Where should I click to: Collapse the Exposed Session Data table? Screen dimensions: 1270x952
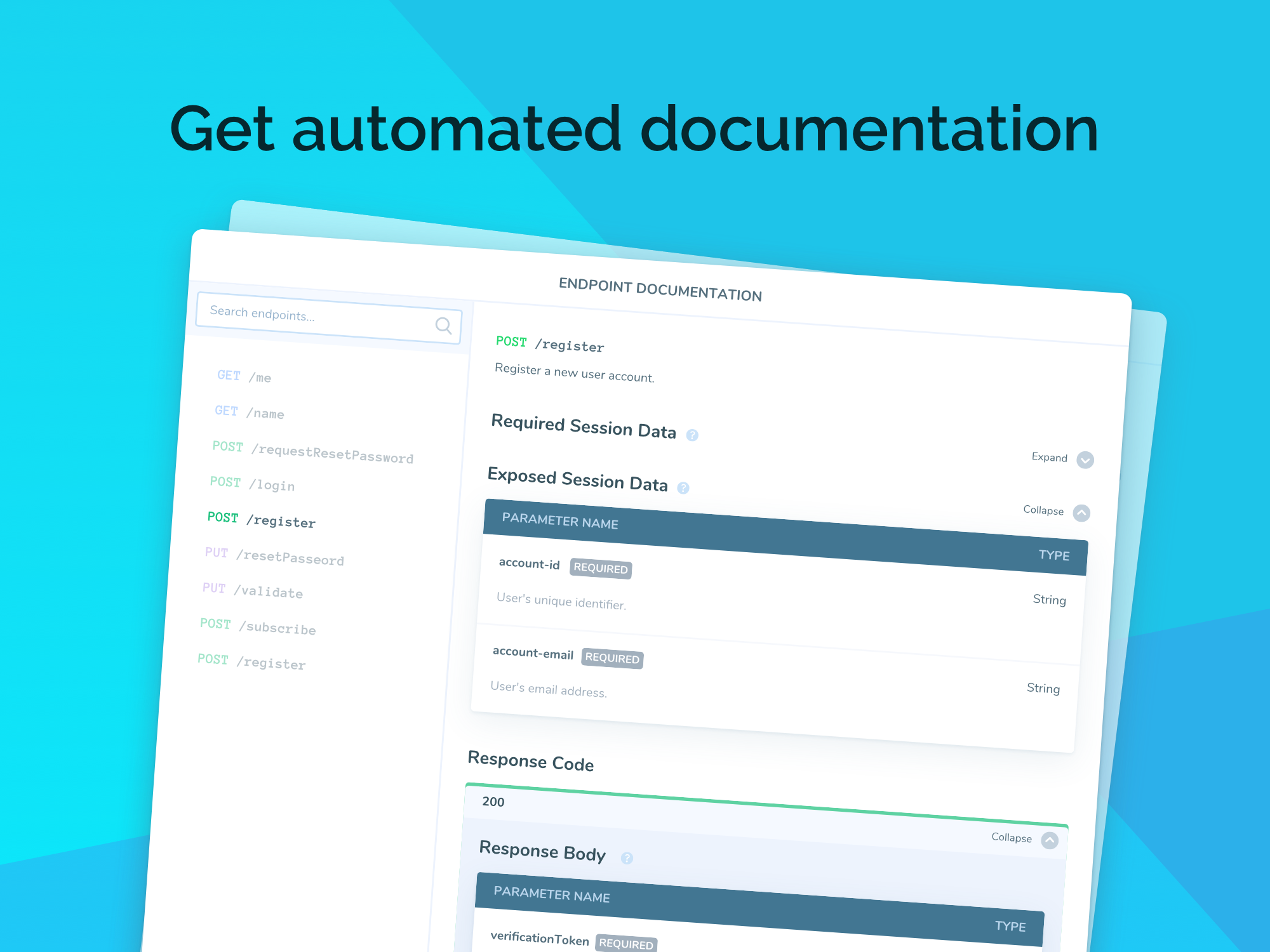(1081, 513)
